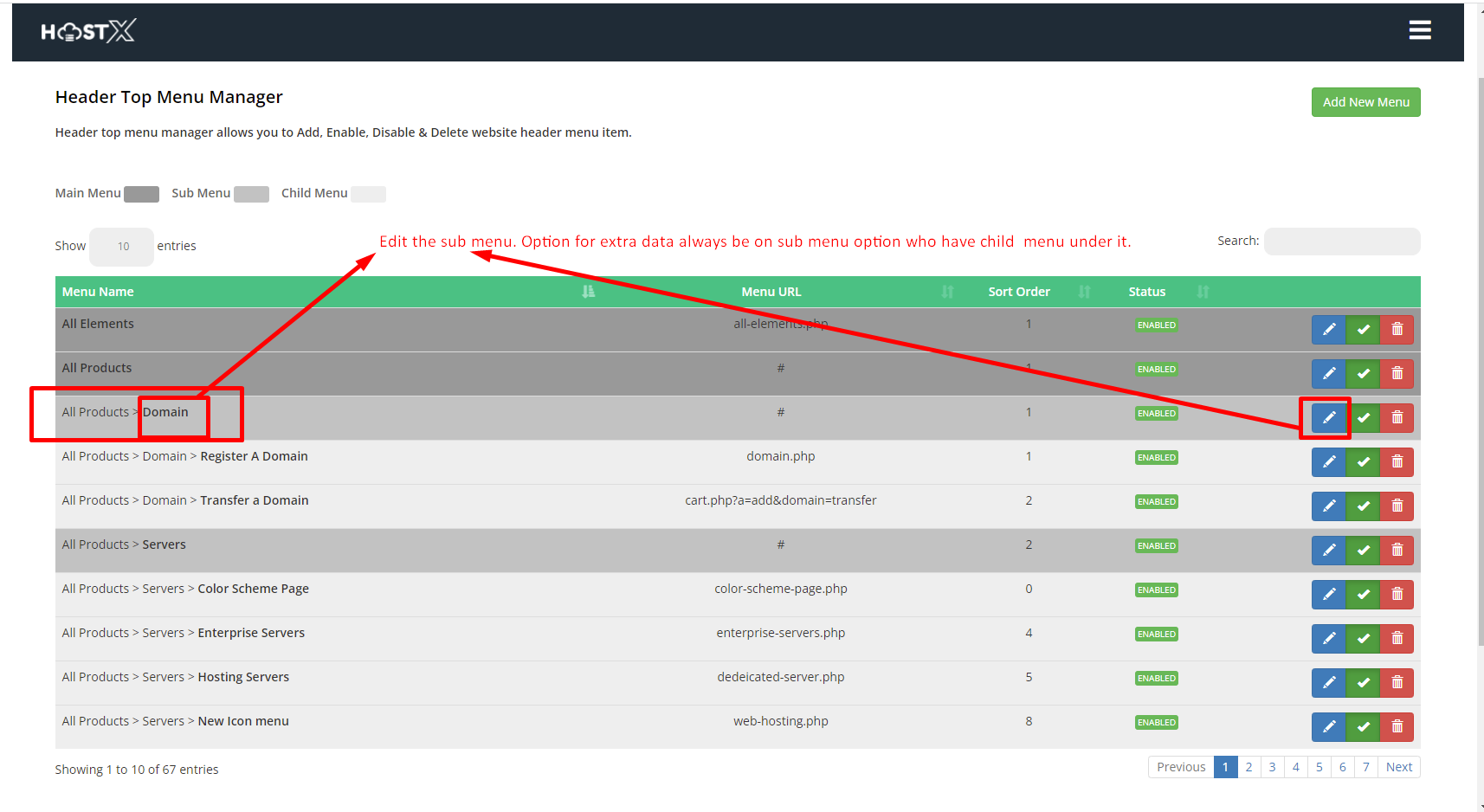Viewport: 1484px width, 812px height.
Task: Click the HostX logo
Action: 88,32
